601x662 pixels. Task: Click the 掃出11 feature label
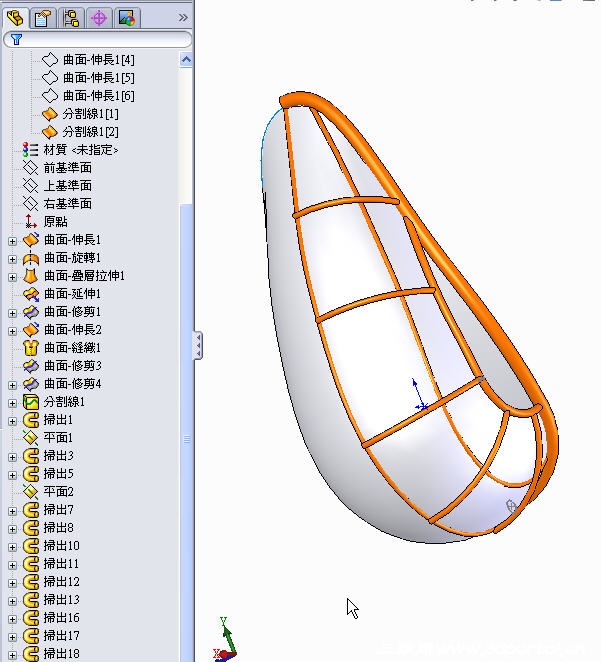pyautogui.click(x=61, y=564)
